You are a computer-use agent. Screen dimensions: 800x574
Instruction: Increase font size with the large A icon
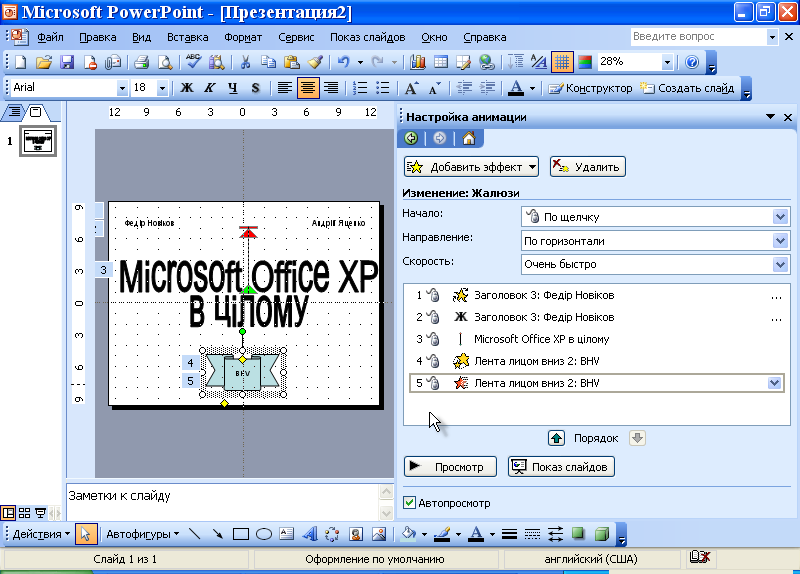click(411, 88)
